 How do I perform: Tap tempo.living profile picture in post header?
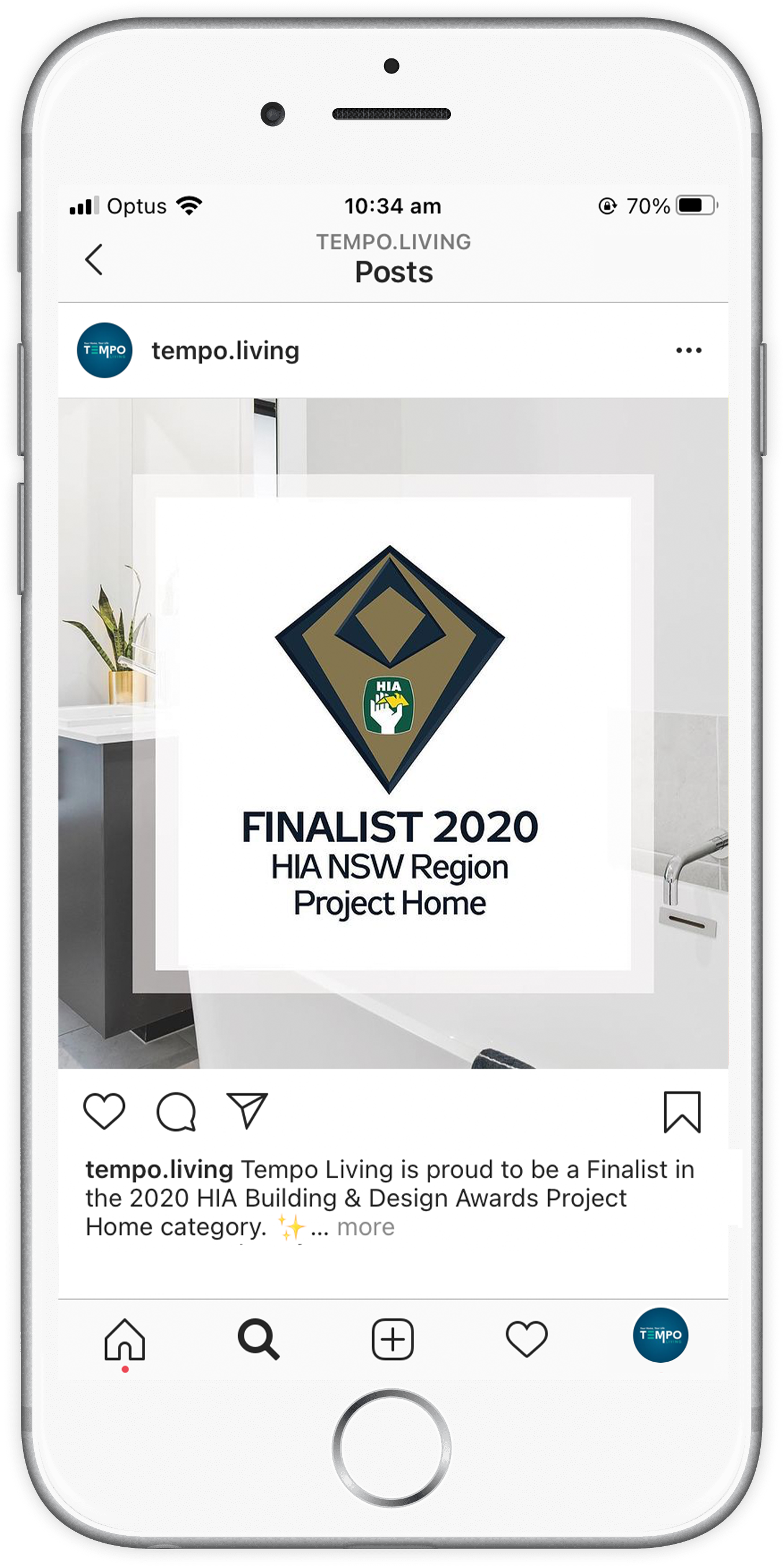[105, 351]
